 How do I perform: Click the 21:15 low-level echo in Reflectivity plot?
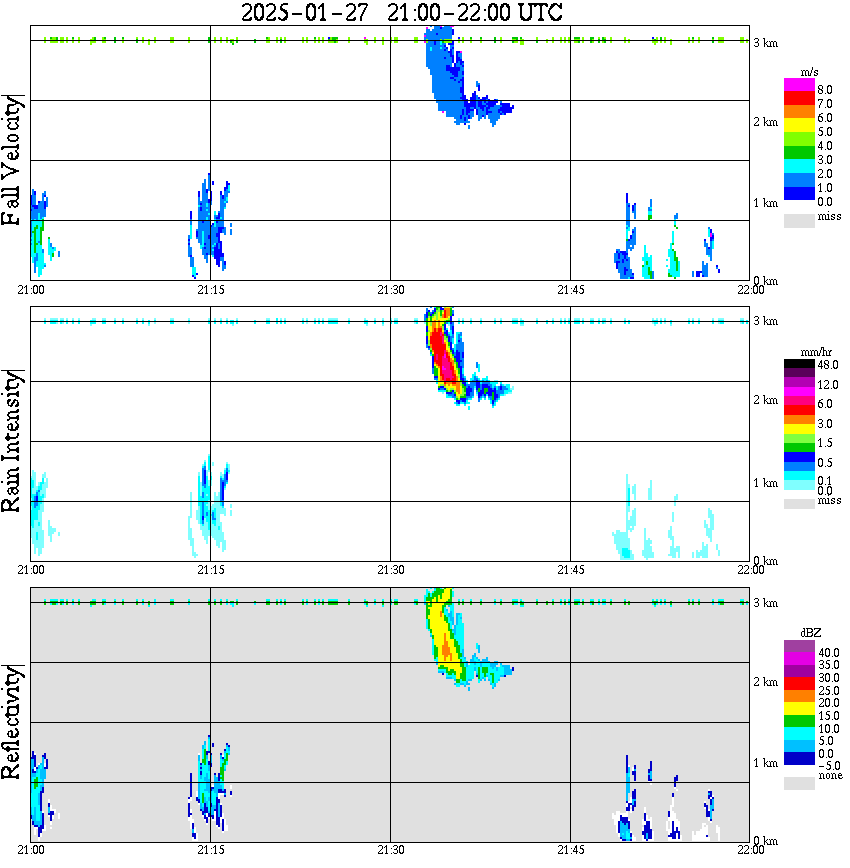(210, 786)
